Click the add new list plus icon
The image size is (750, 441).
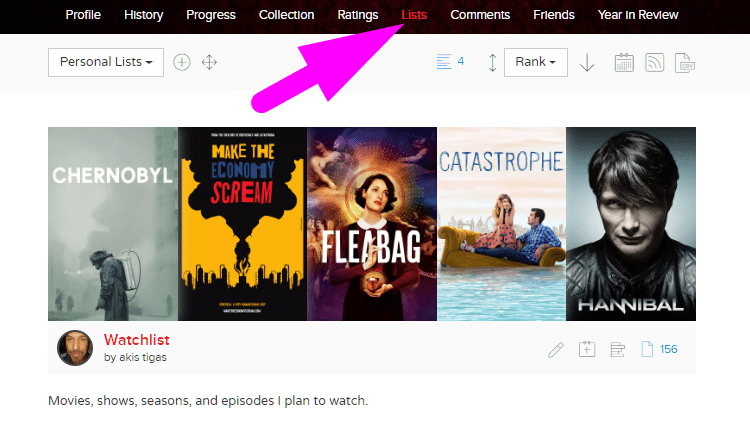(182, 62)
